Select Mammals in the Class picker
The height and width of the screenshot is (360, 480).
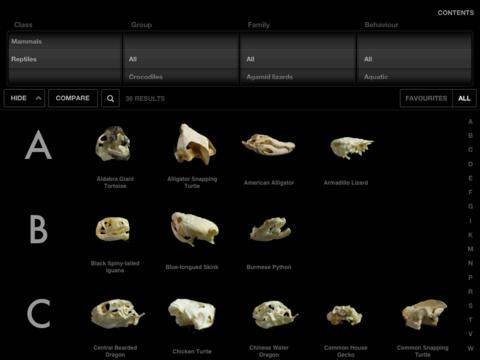tap(26, 42)
